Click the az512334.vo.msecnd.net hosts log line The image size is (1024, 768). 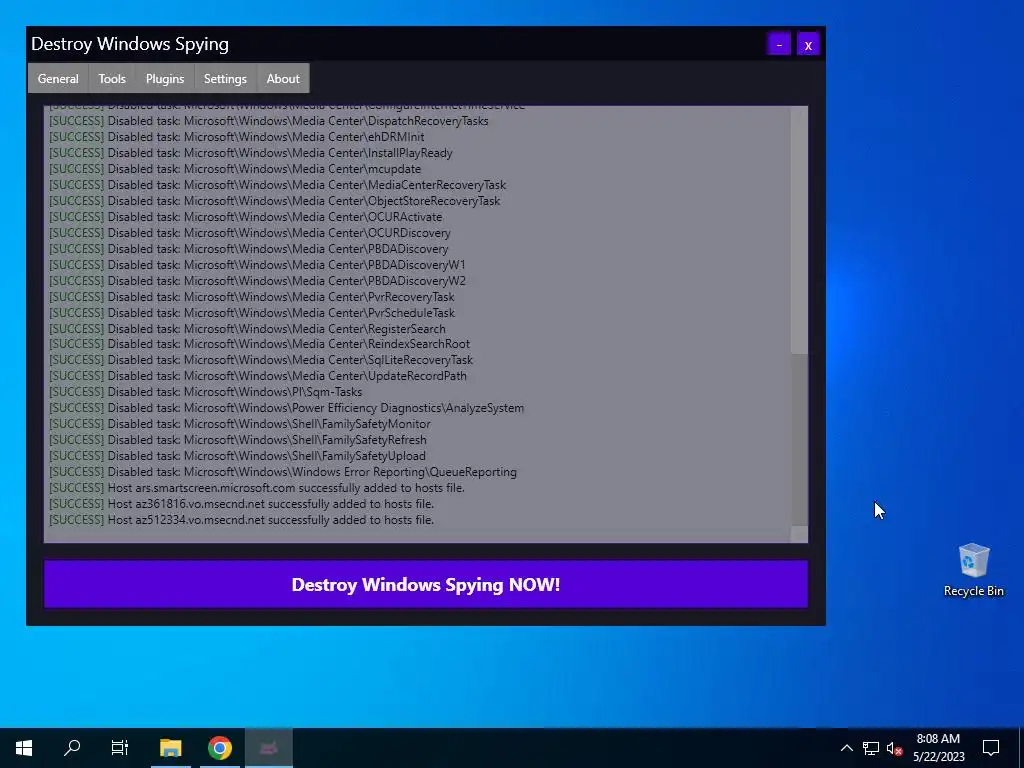click(x=242, y=520)
